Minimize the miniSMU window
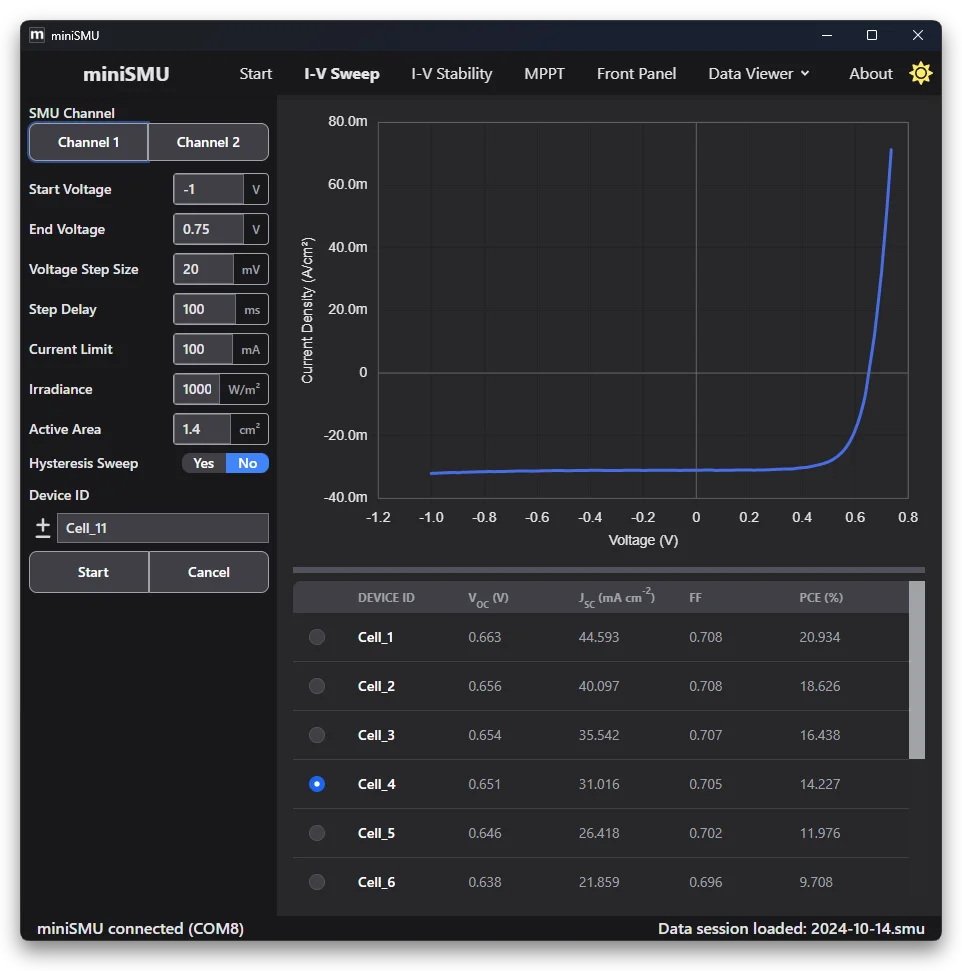The width and height of the screenshot is (962, 971). 826,35
